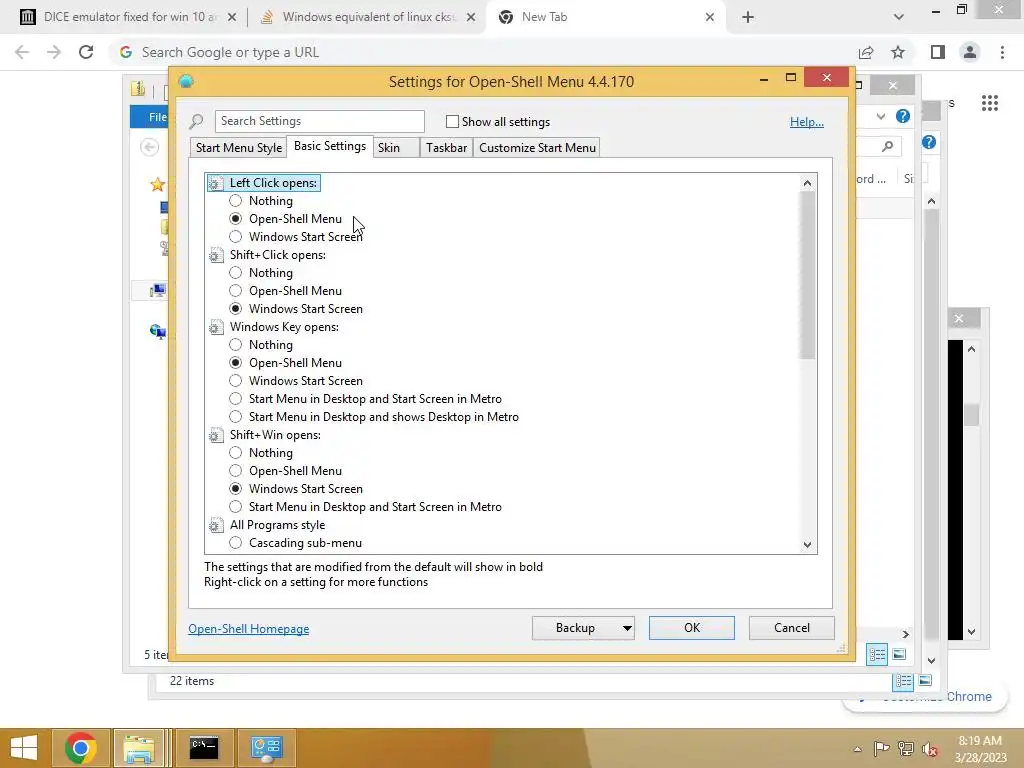Reload the page in Chrome
Viewport: 1024px width, 768px height.
click(86, 52)
